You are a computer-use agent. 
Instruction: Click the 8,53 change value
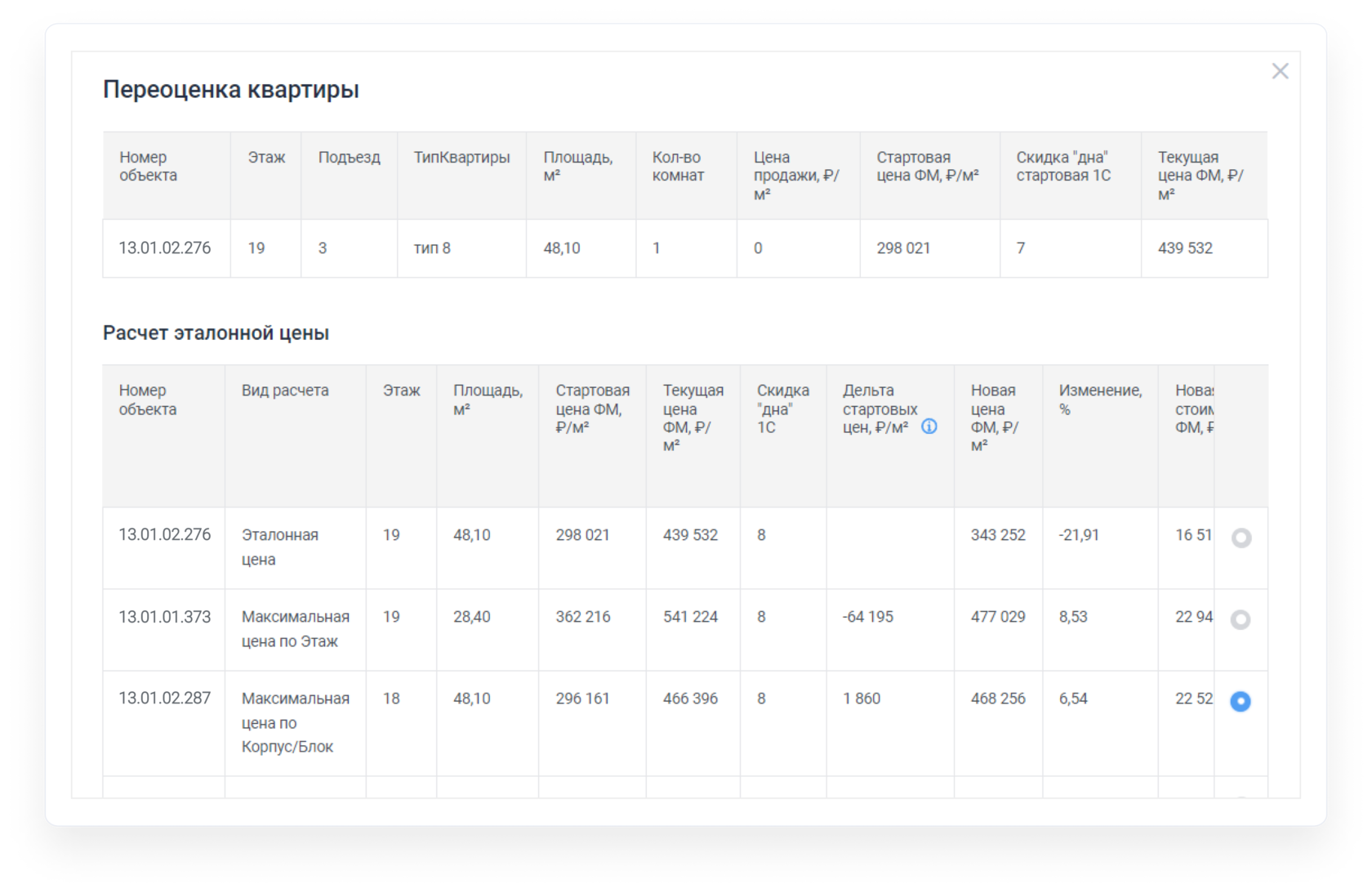coord(1073,617)
